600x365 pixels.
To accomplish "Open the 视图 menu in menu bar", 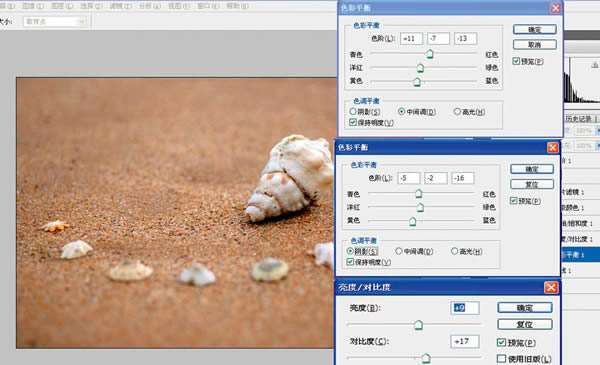I will tap(179, 6).
